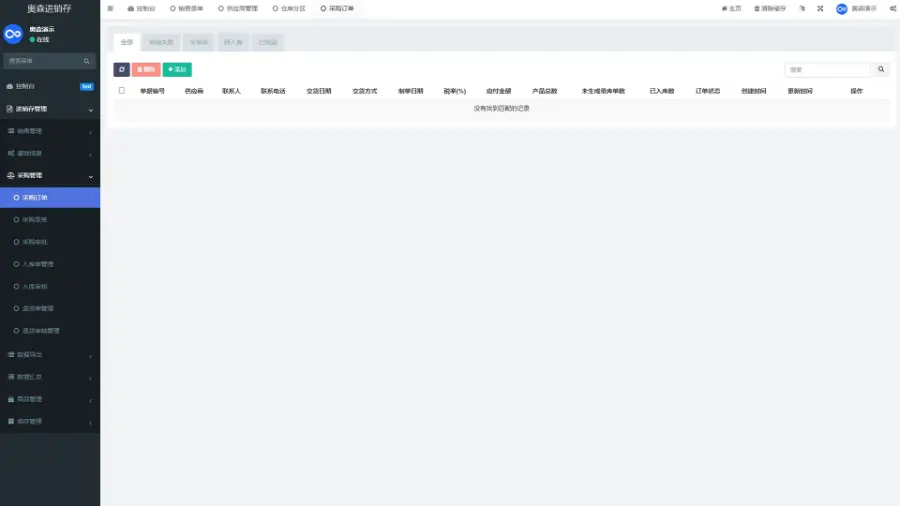The width and height of the screenshot is (900, 506).
Task: Click the refresh icon button above table
Action: pos(121,70)
